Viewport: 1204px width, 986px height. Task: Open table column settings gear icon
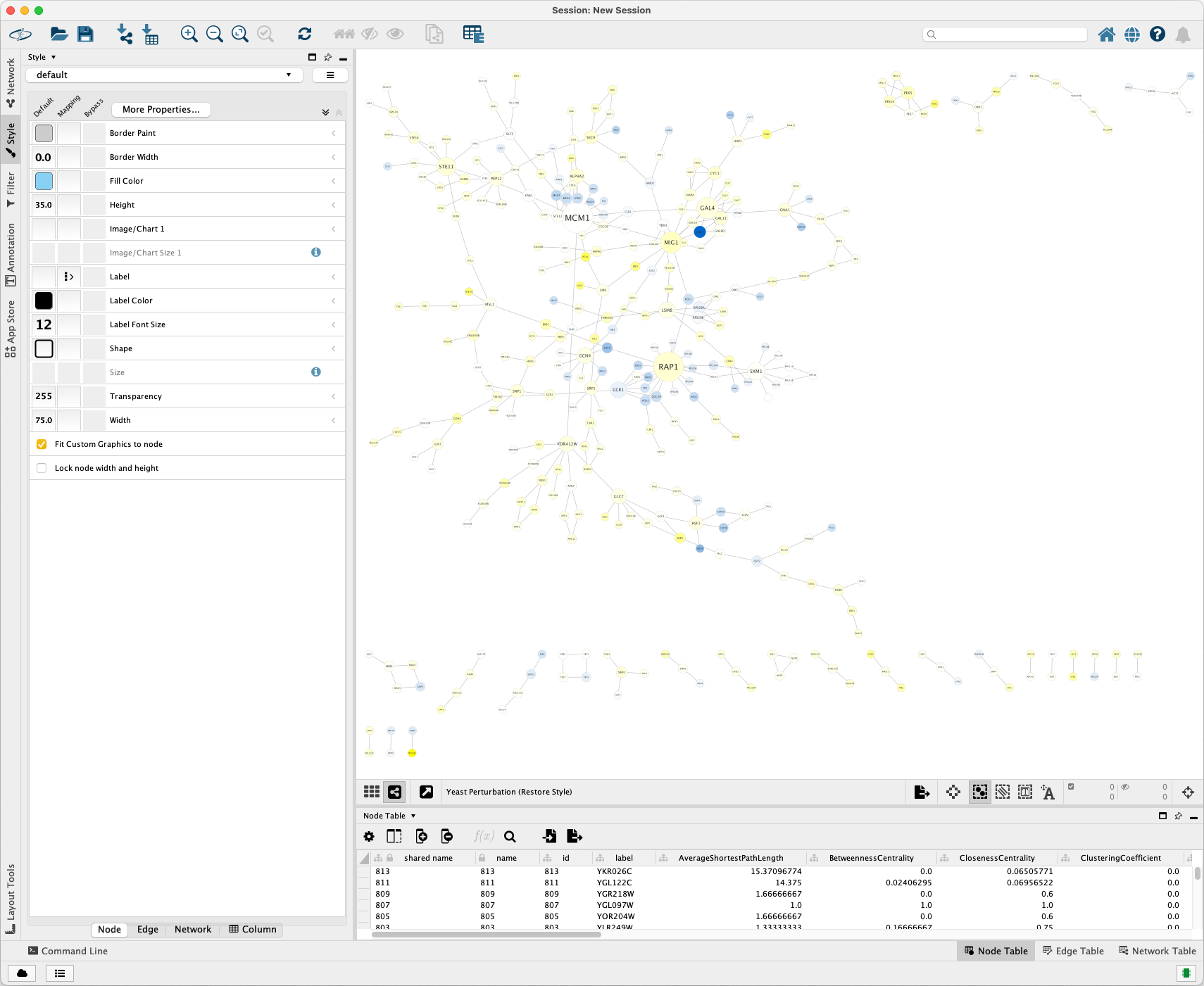pyautogui.click(x=369, y=836)
